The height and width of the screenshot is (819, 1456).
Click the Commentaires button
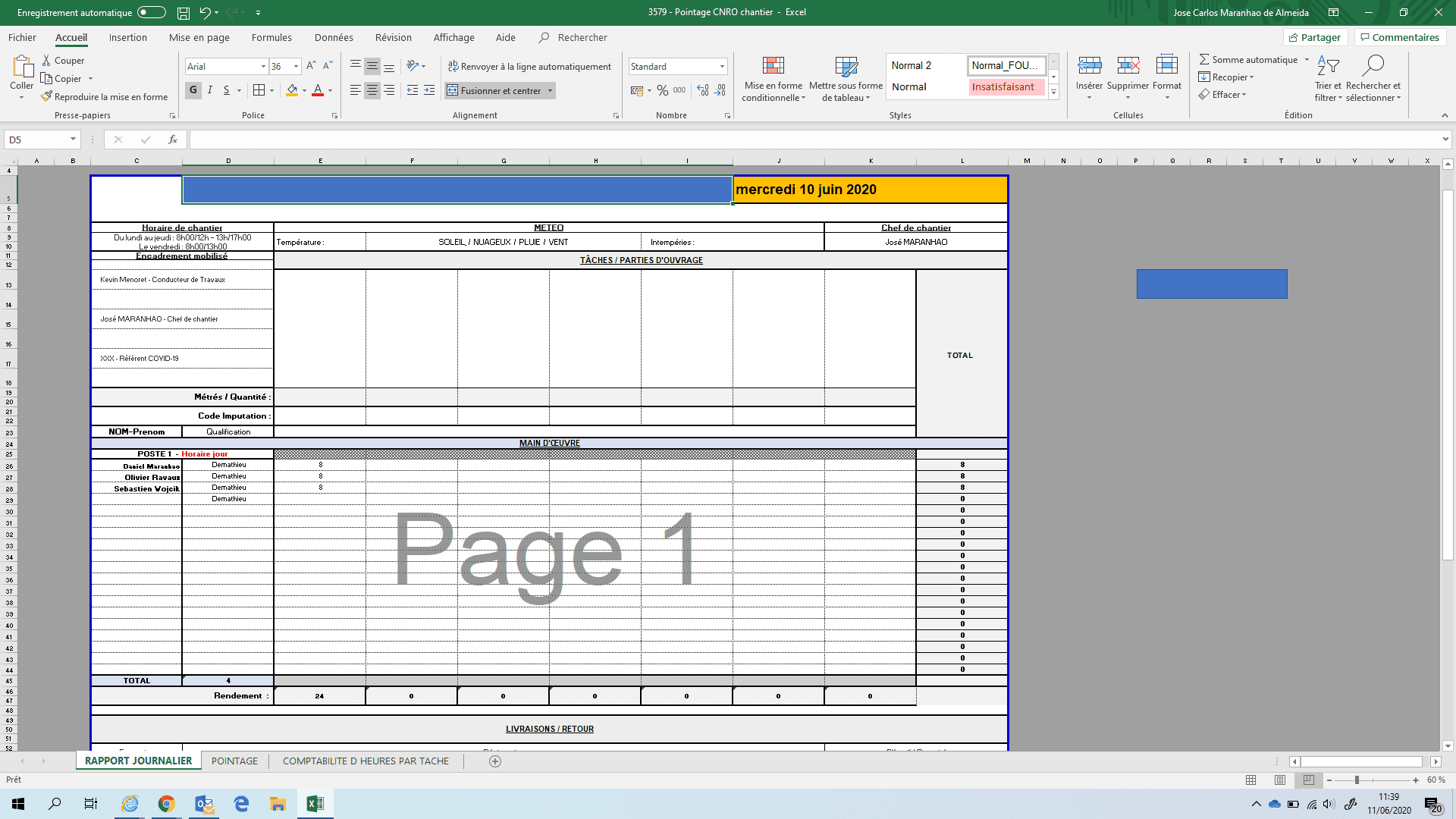(1399, 37)
